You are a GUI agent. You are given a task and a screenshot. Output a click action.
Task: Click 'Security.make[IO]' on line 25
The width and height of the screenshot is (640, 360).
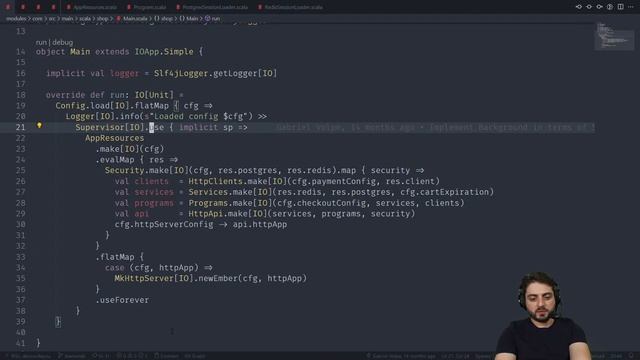pyautogui.click(x=147, y=171)
